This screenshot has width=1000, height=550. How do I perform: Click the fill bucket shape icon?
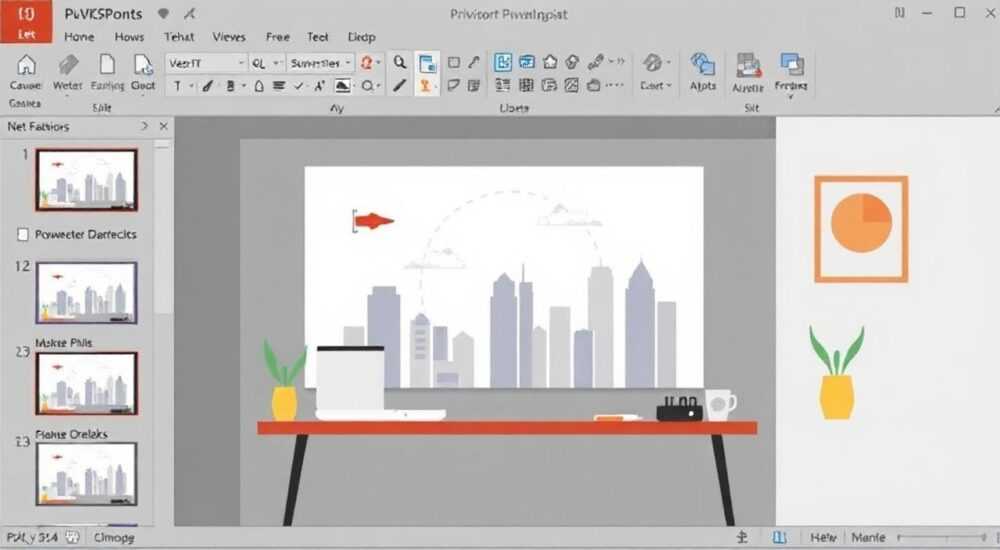point(259,85)
